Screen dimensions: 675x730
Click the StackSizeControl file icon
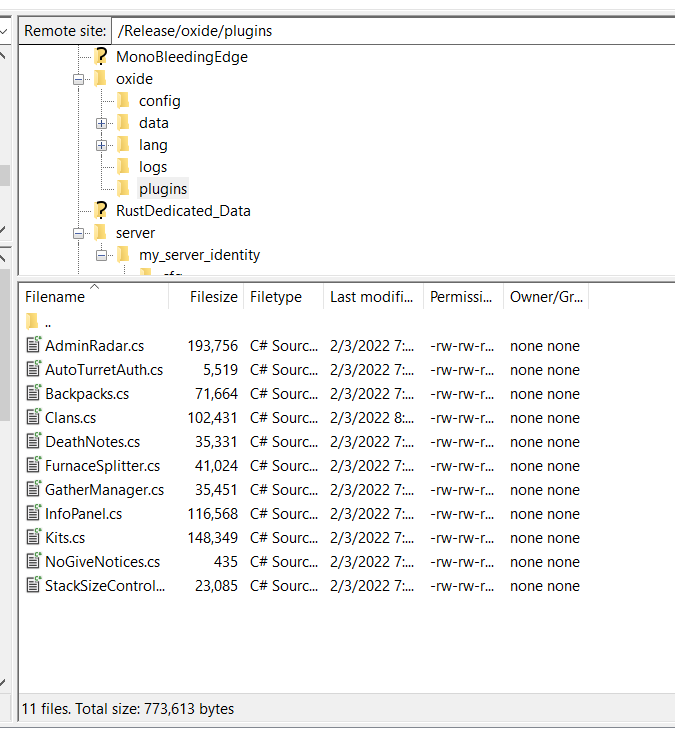[34, 585]
